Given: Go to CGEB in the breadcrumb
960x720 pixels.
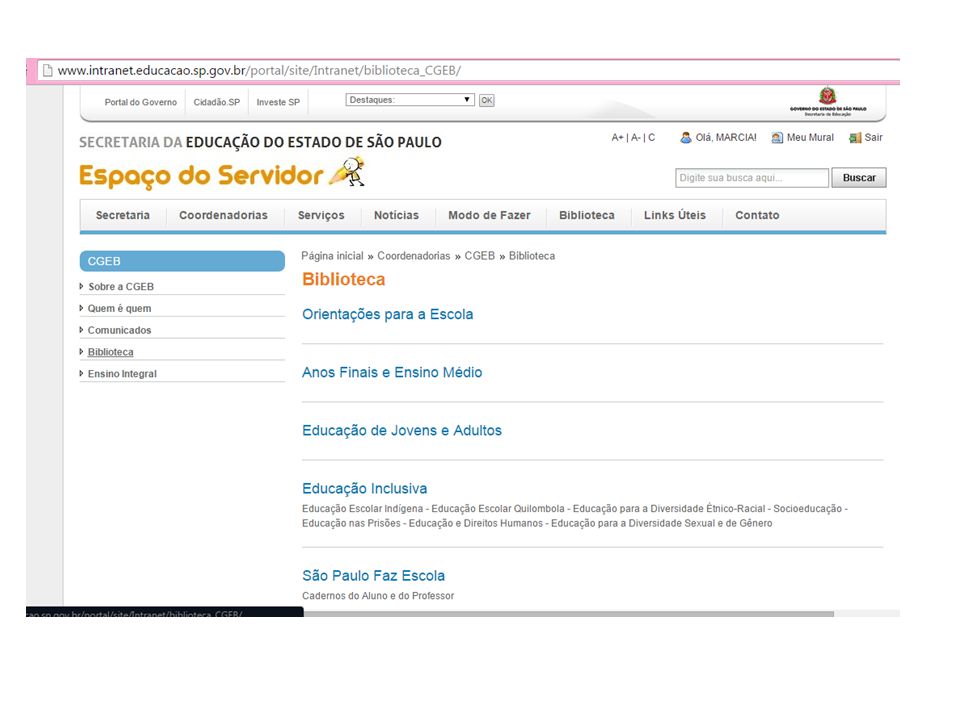Looking at the screenshot, I should [x=479, y=256].
